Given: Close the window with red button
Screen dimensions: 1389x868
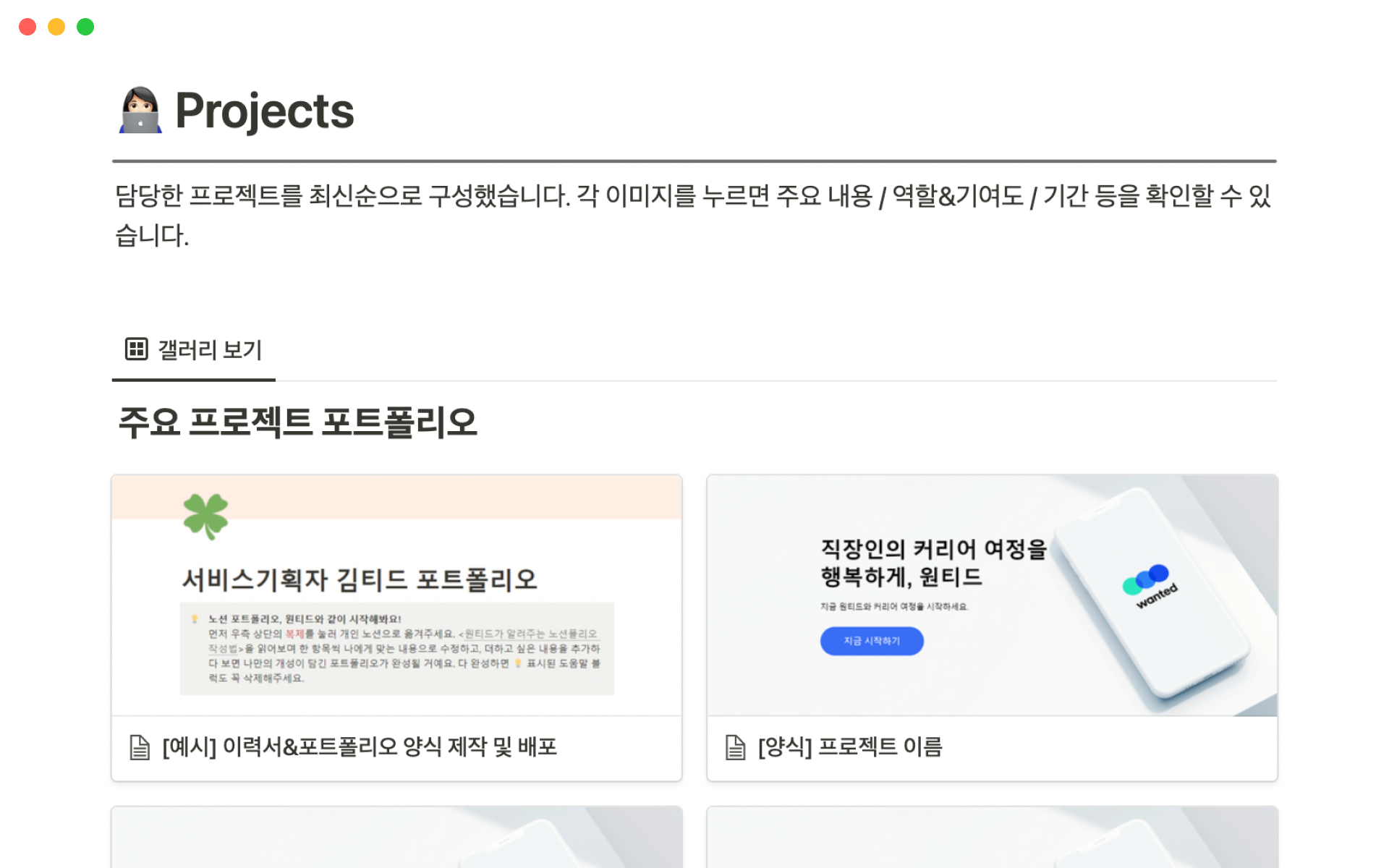Looking at the screenshot, I should coord(27,27).
